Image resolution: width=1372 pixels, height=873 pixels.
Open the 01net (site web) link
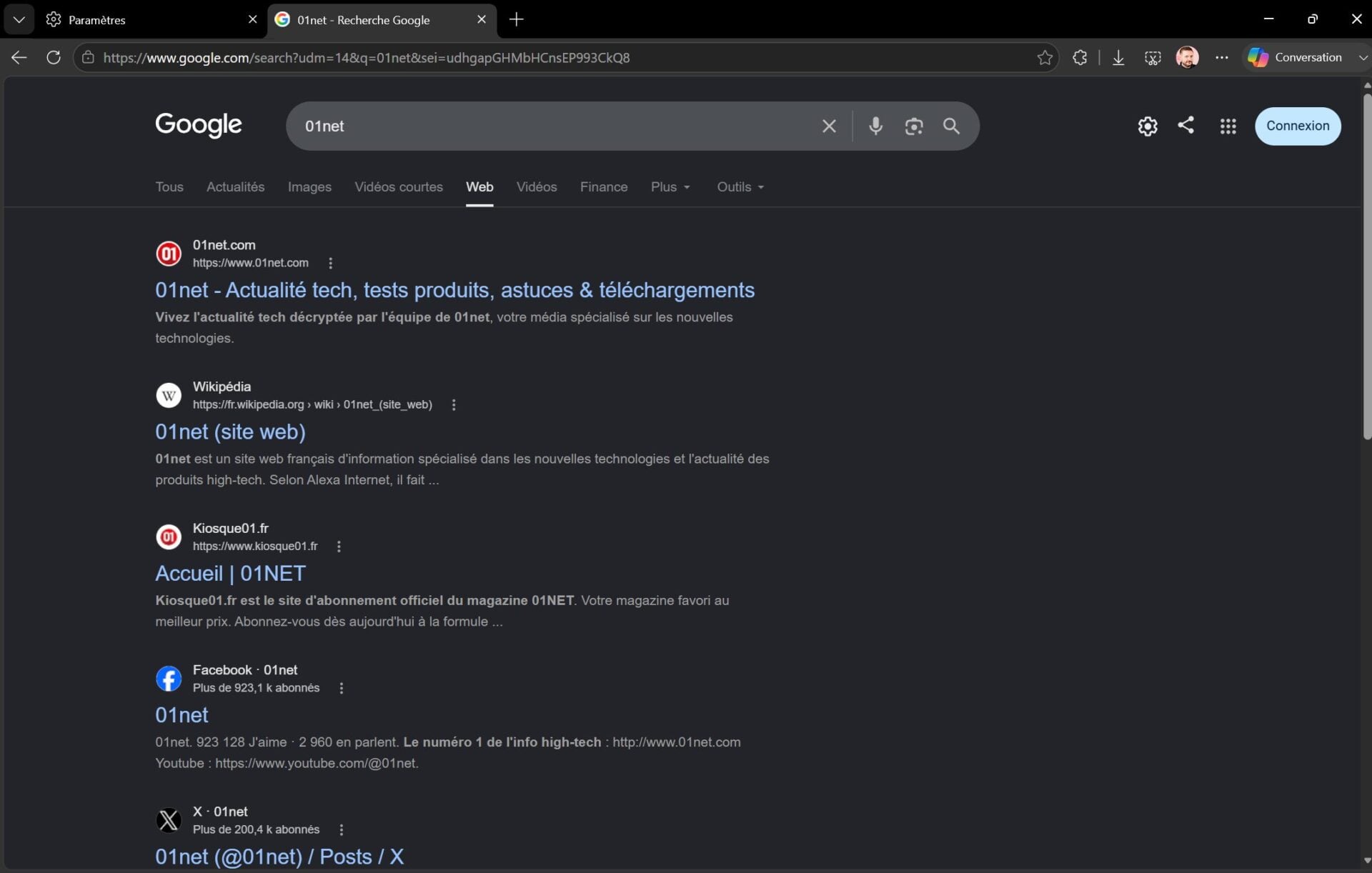(x=230, y=431)
